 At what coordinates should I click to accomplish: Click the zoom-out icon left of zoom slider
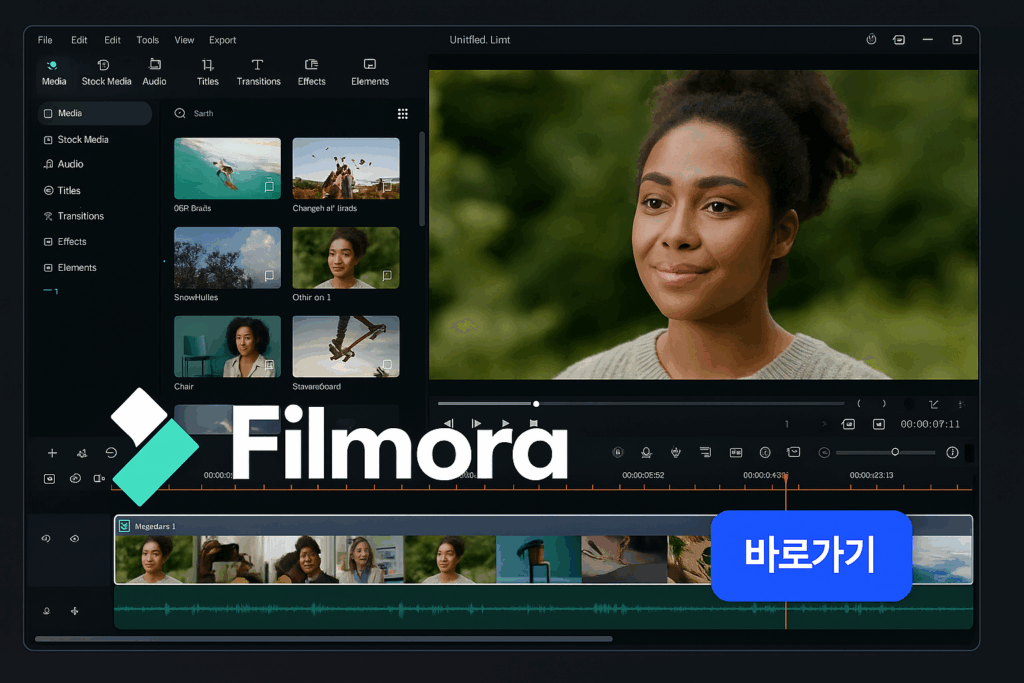824,453
